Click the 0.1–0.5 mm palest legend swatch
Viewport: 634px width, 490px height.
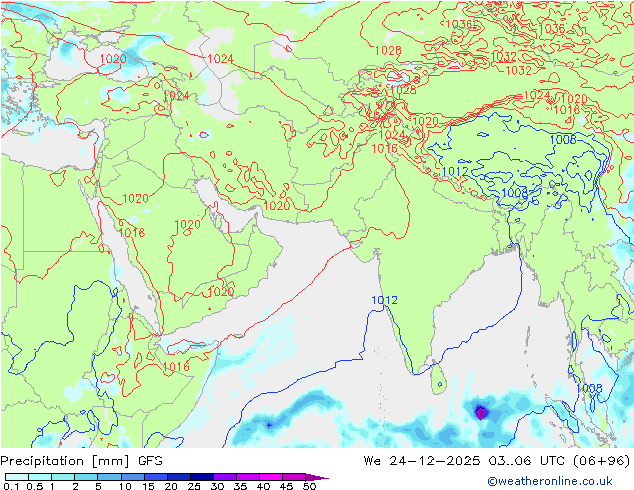17,477
